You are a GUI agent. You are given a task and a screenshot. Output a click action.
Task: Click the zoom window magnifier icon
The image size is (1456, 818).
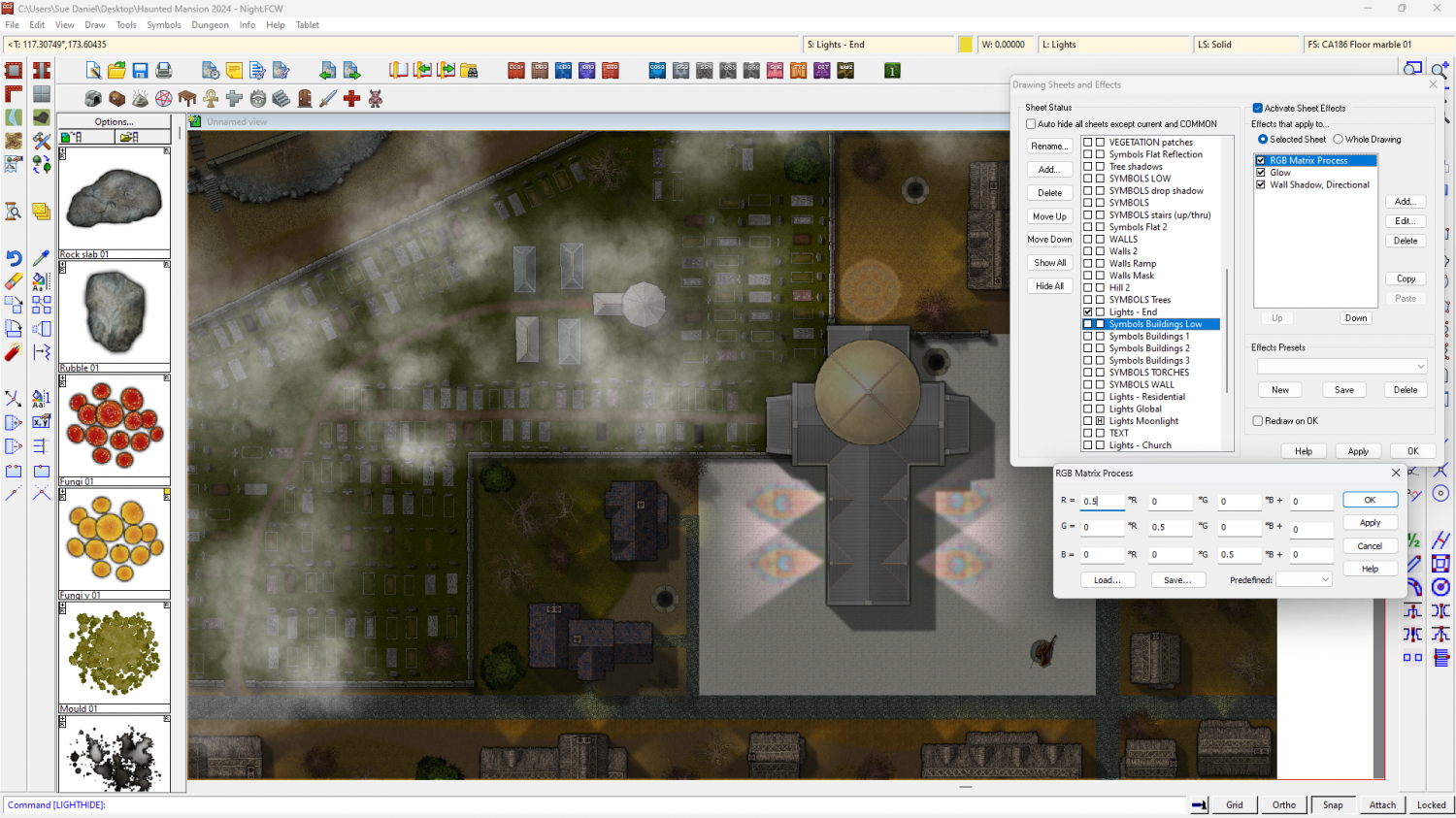[x=1412, y=70]
